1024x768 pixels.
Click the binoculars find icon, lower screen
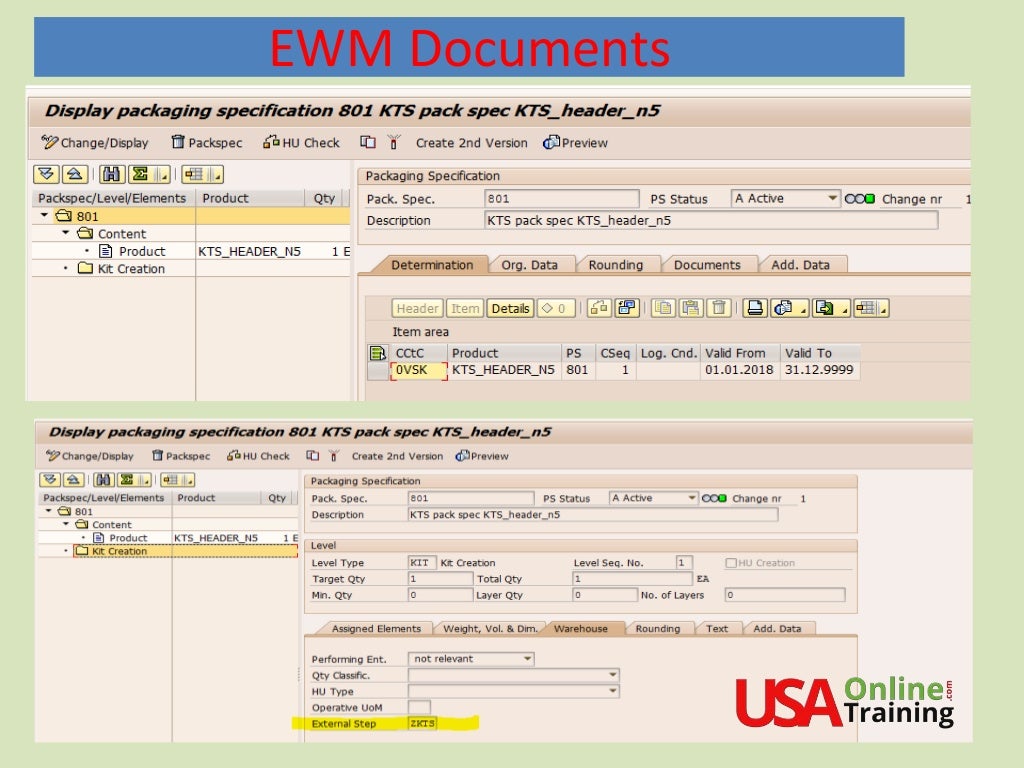[x=103, y=480]
